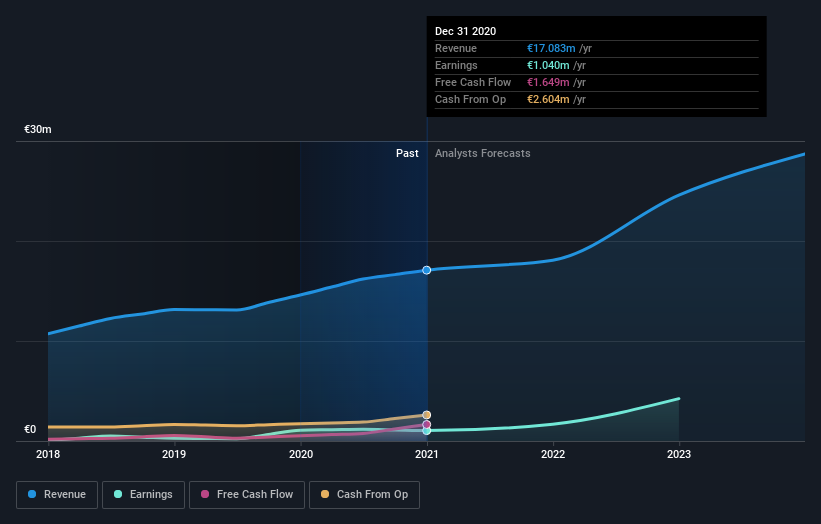Click the Earnings row label in tooltip

[457, 65]
